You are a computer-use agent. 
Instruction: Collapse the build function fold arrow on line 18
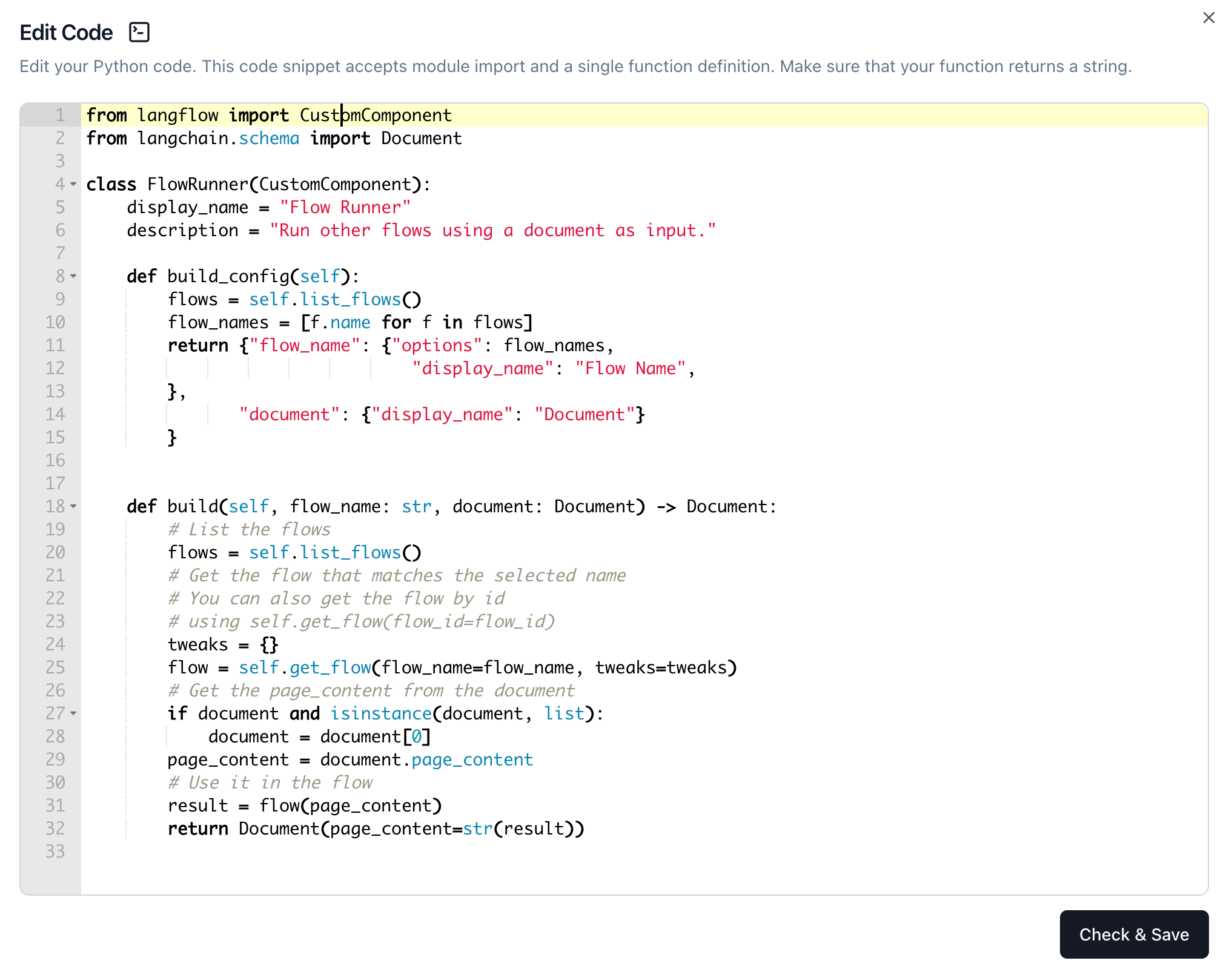click(x=73, y=506)
